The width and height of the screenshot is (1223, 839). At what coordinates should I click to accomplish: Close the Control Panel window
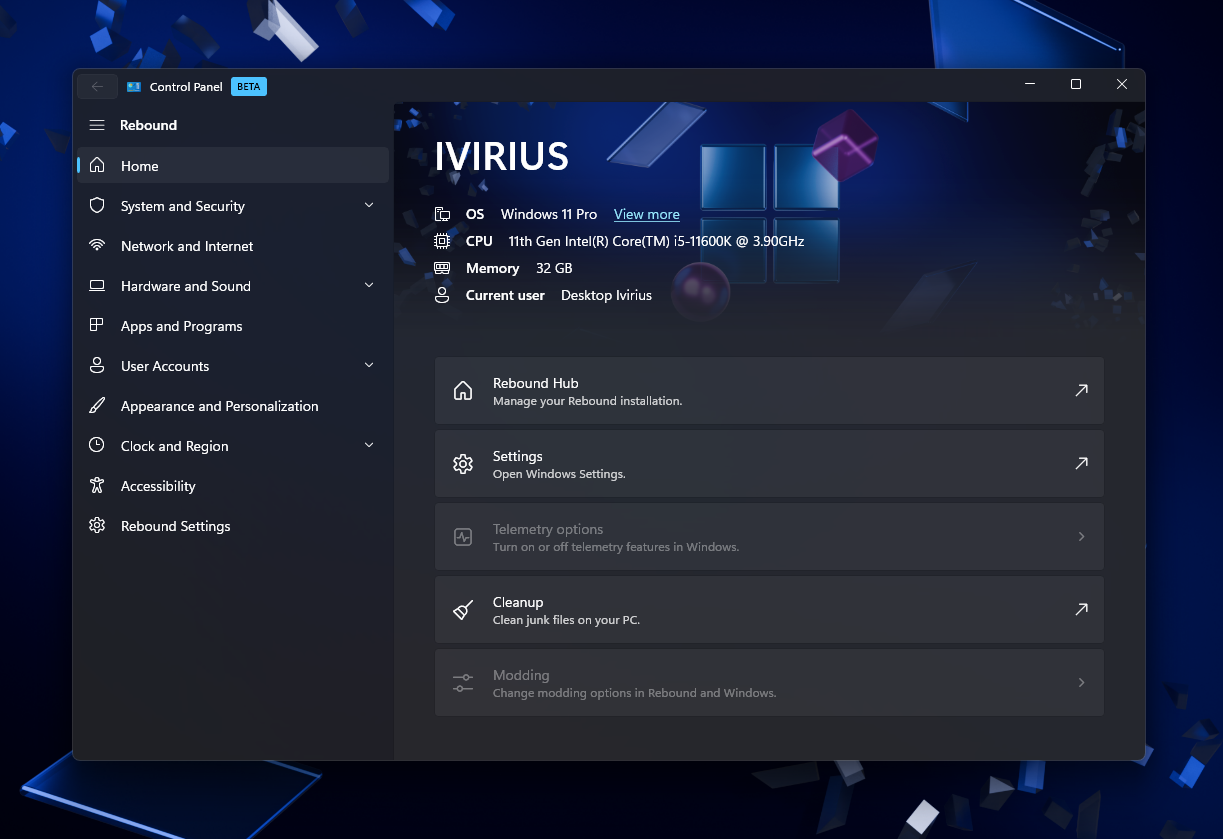[1122, 85]
